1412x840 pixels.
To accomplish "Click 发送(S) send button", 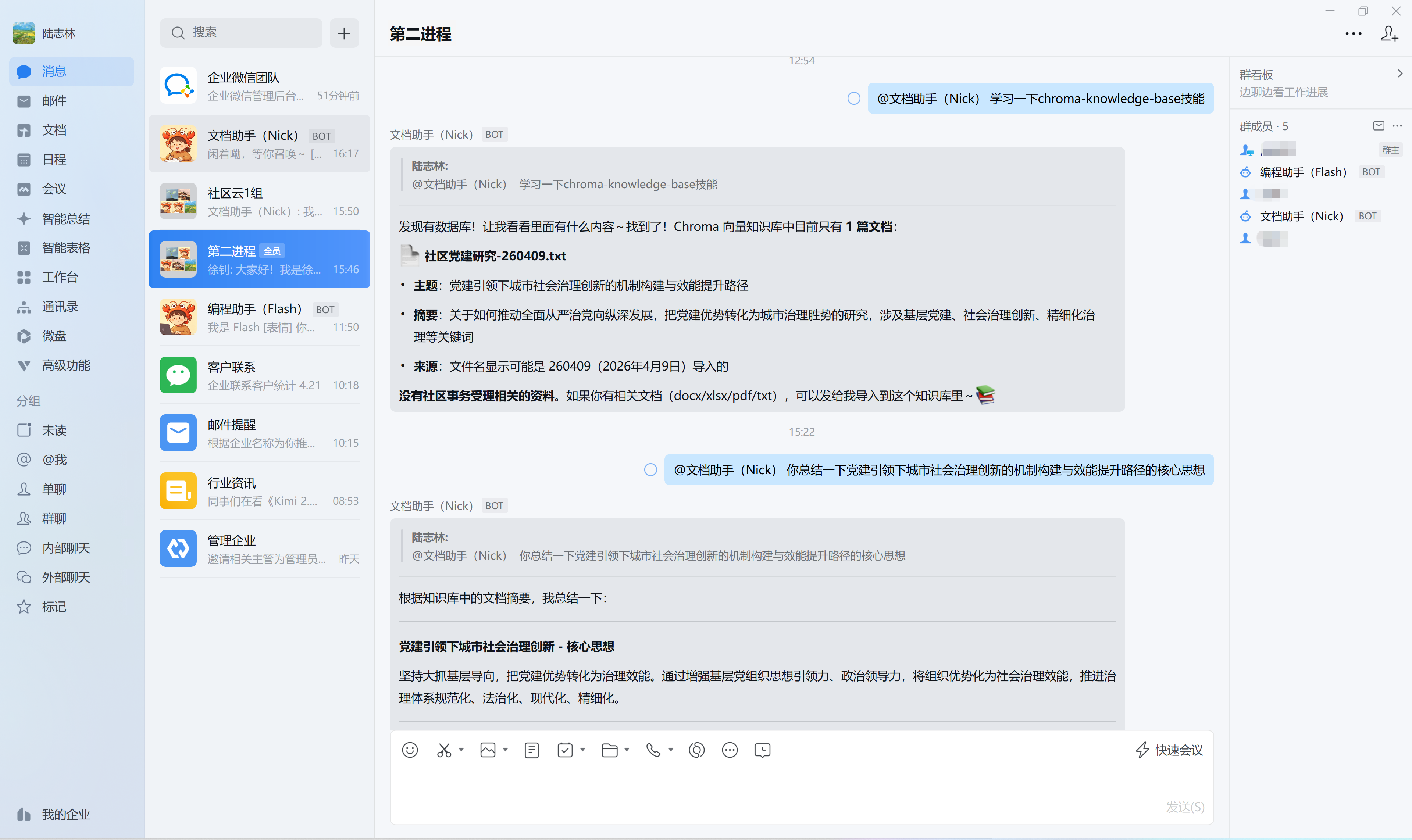I will click(x=1185, y=807).
